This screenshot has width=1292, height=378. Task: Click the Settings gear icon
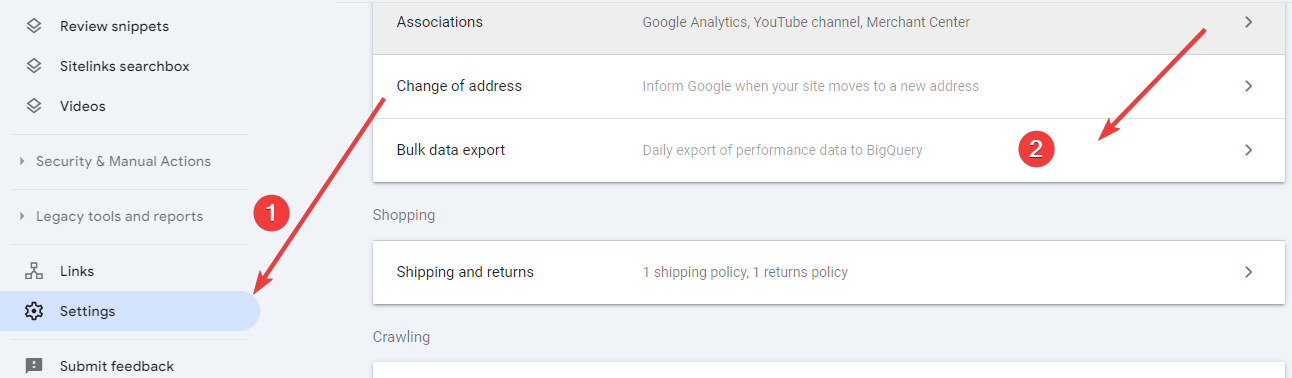(34, 311)
